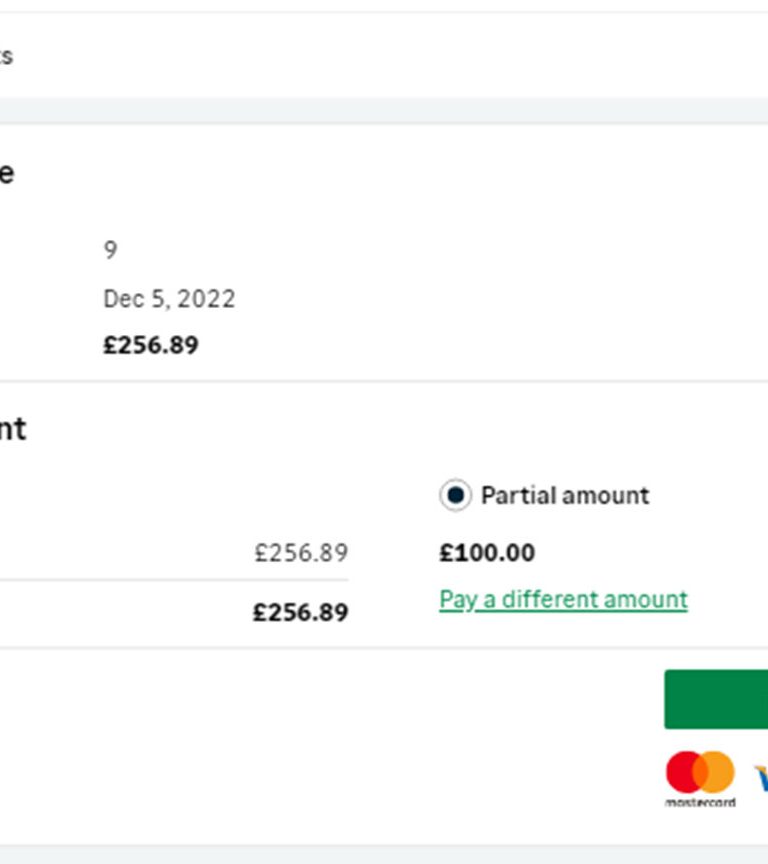Click the Mastercard logo icon

[700, 772]
